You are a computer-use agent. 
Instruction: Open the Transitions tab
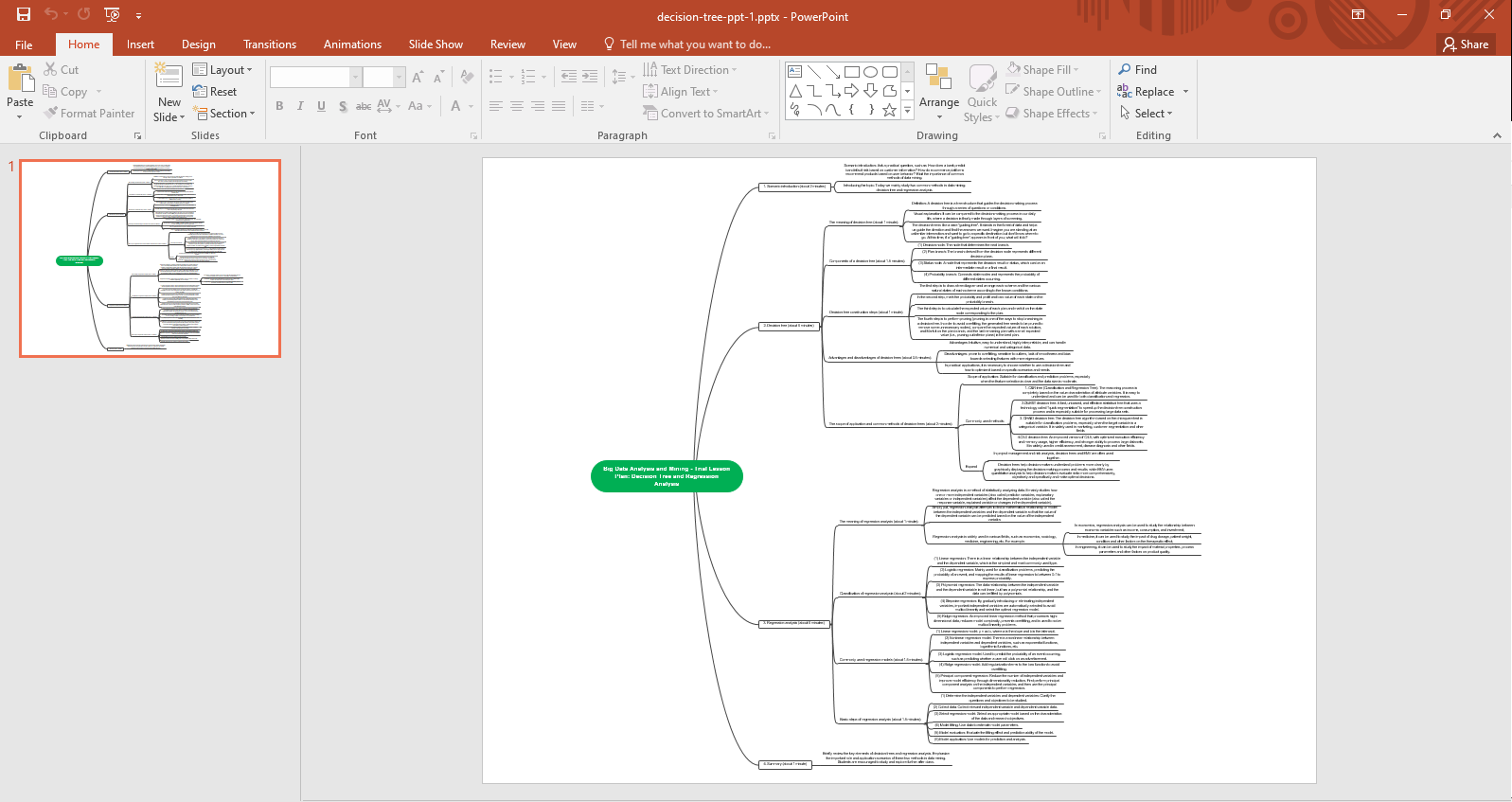270,45
